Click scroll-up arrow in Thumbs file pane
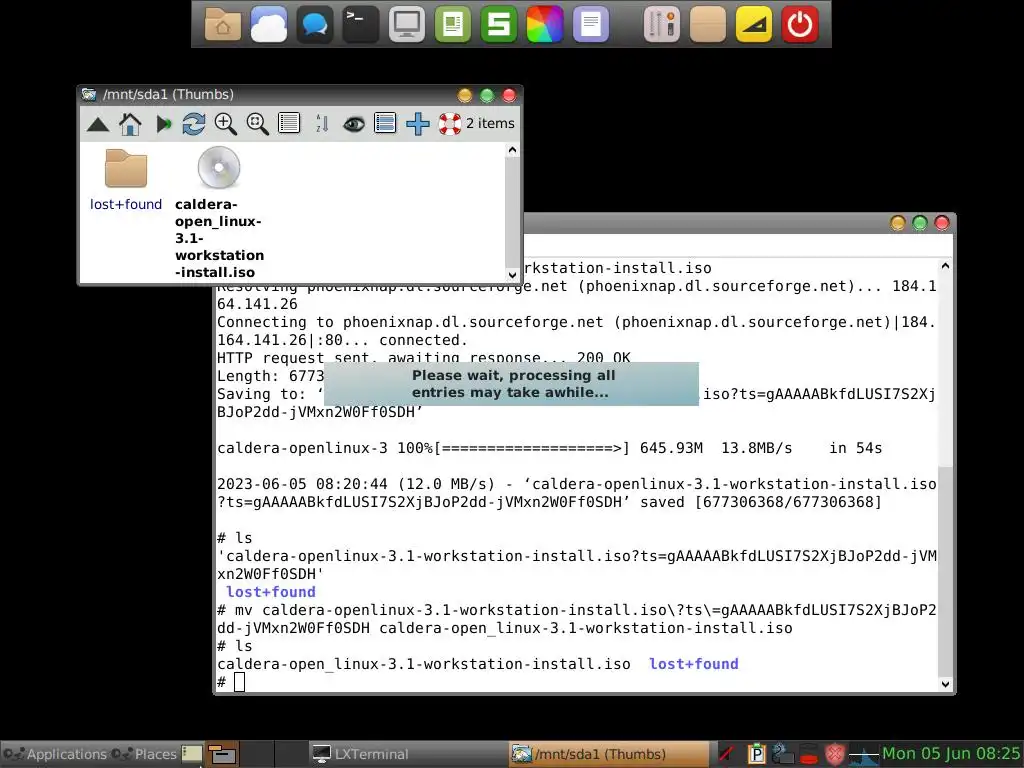Screen dimensions: 1024x768 click(x=513, y=150)
